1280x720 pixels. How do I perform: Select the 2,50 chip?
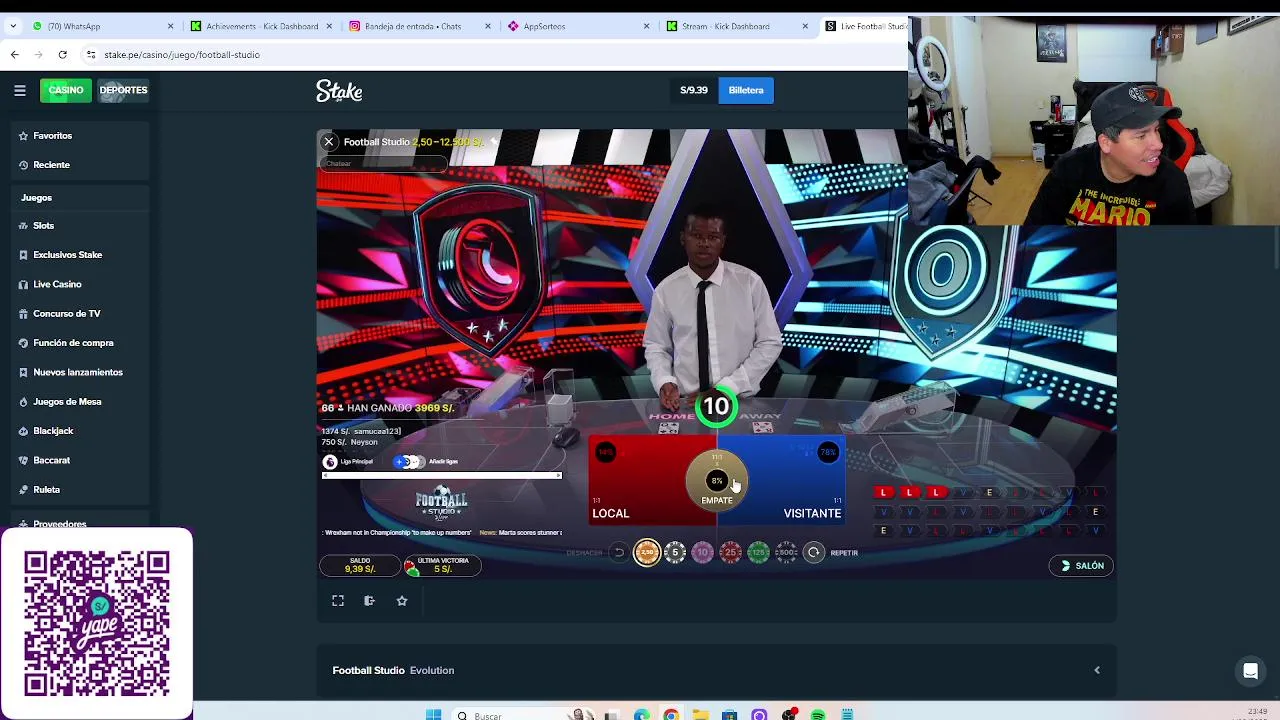647,552
